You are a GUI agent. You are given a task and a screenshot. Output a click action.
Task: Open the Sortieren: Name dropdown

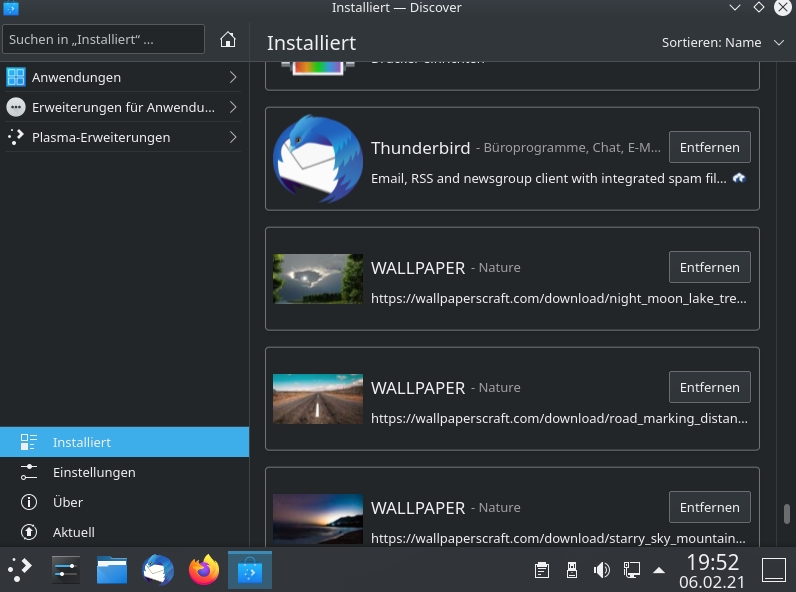(724, 43)
